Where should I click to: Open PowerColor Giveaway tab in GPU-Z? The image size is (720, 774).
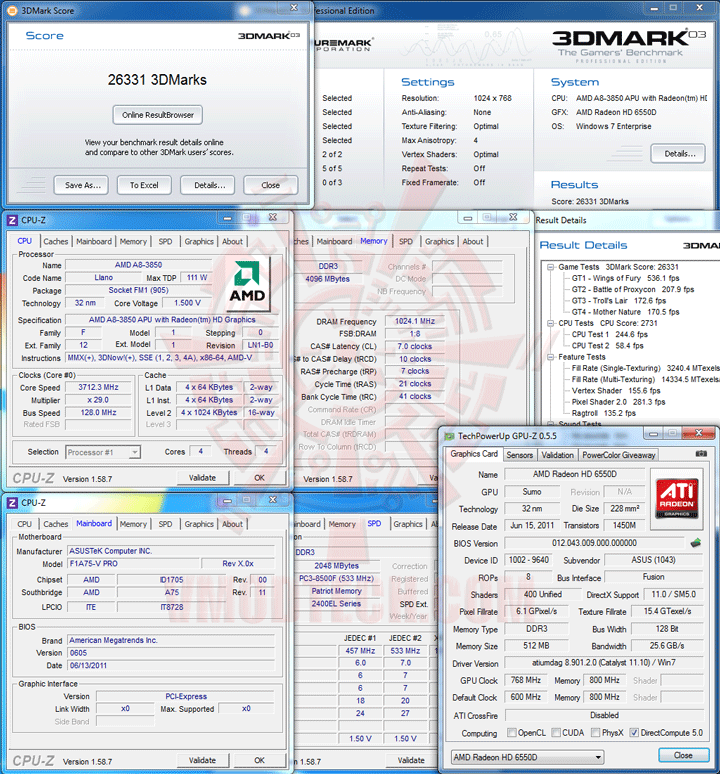pyautogui.click(x=618, y=455)
